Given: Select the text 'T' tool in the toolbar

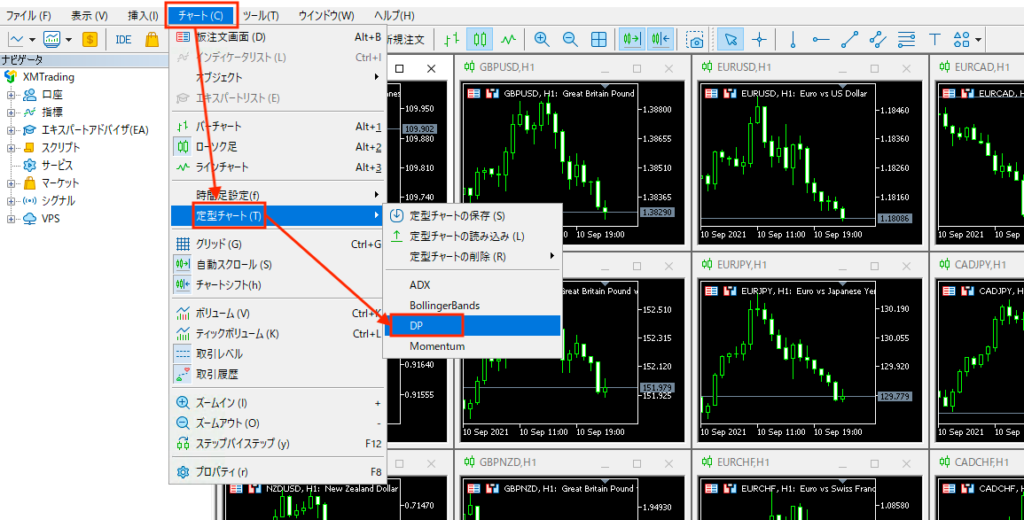Looking at the screenshot, I should tap(935, 40).
